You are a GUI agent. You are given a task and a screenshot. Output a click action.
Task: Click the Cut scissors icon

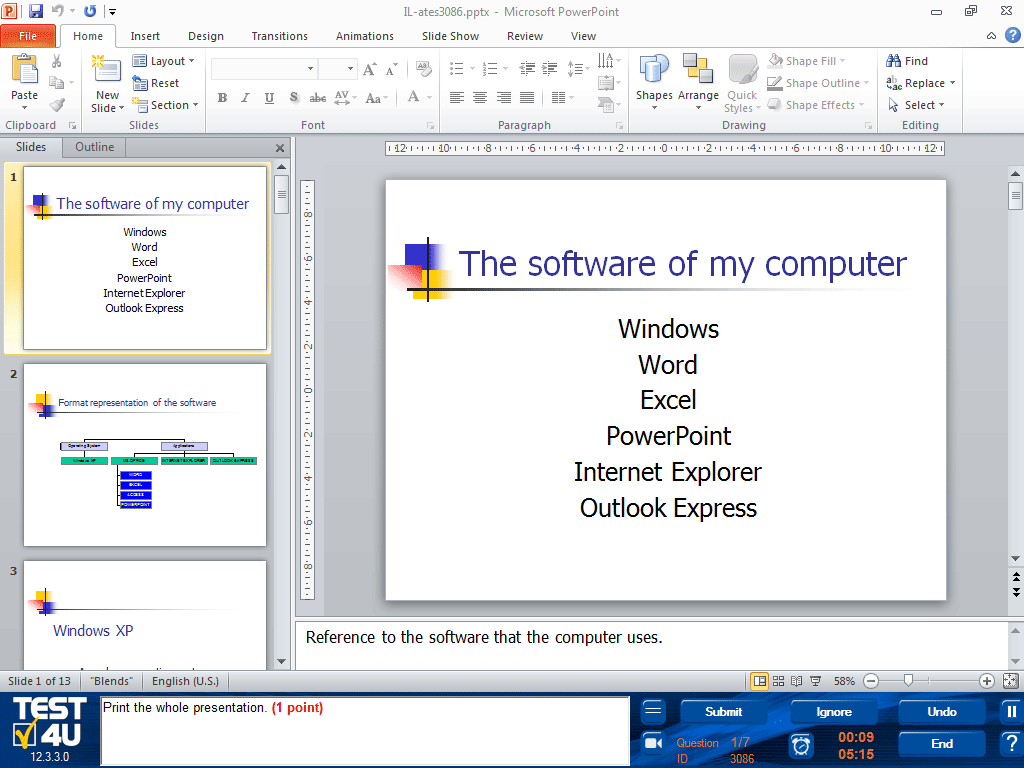56,61
